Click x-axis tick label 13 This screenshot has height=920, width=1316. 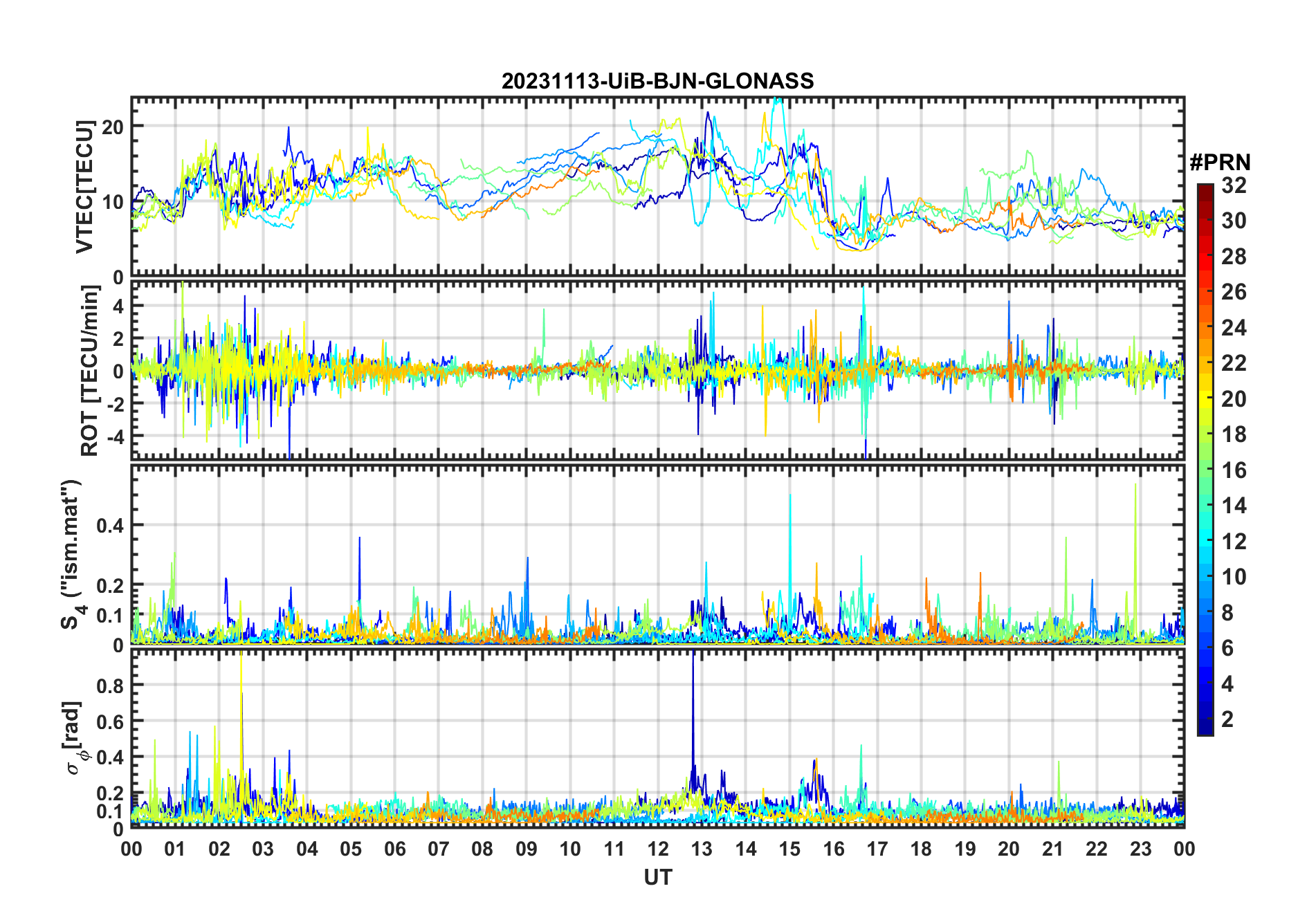[702, 849]
